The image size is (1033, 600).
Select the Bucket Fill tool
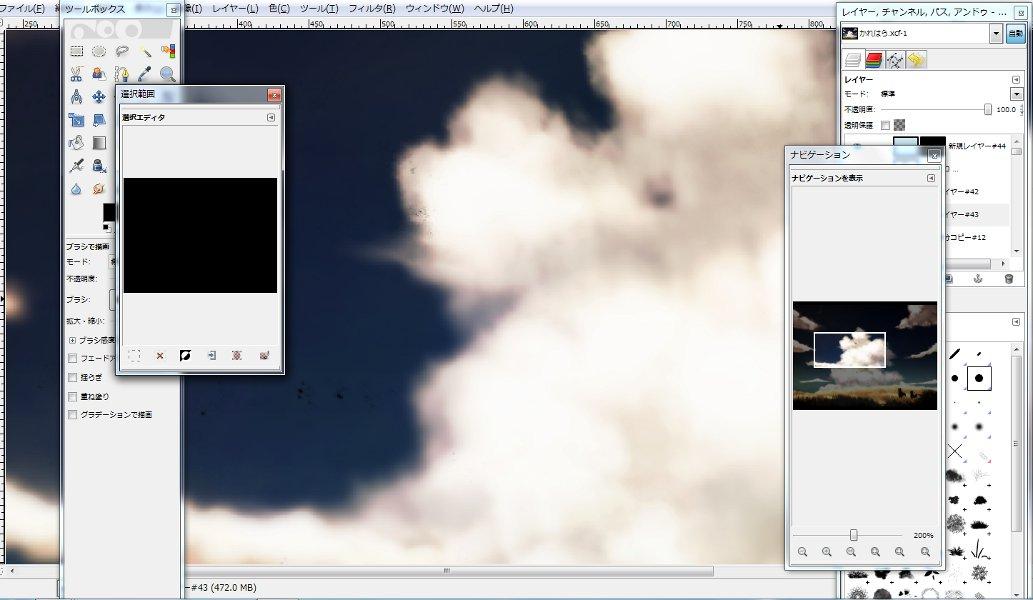click(76, 143)
